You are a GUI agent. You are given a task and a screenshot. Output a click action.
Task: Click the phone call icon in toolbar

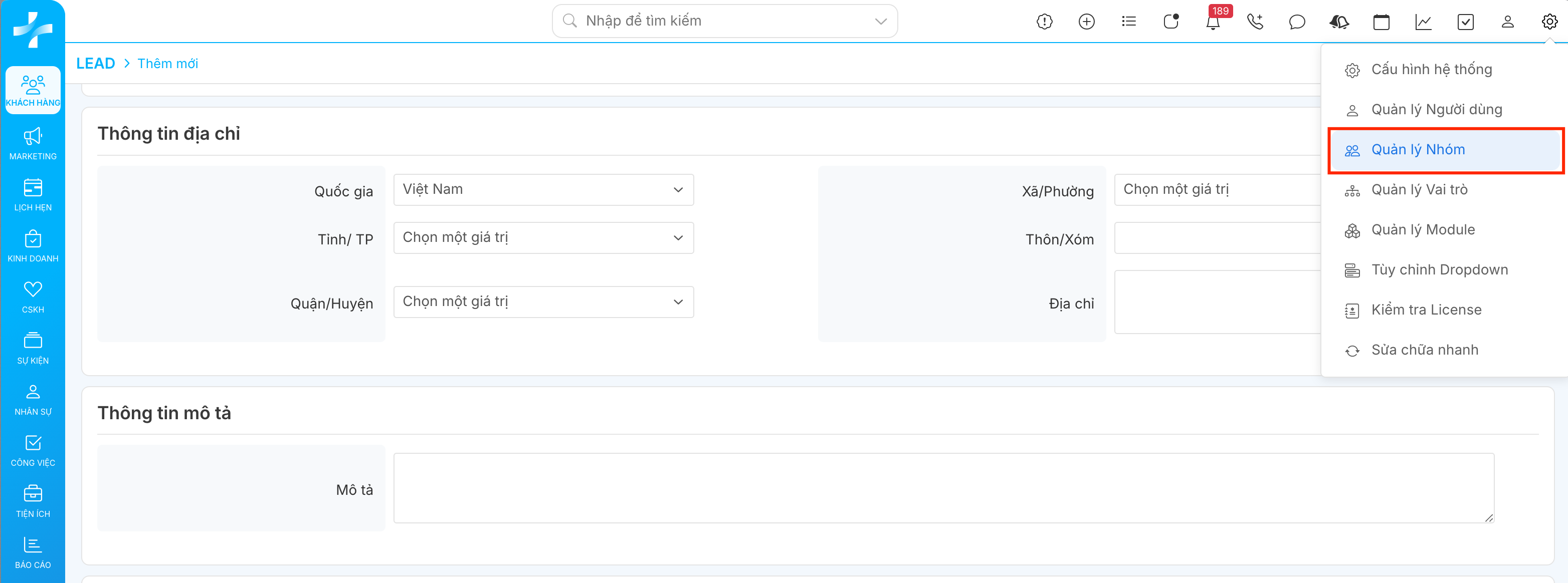1255,22
